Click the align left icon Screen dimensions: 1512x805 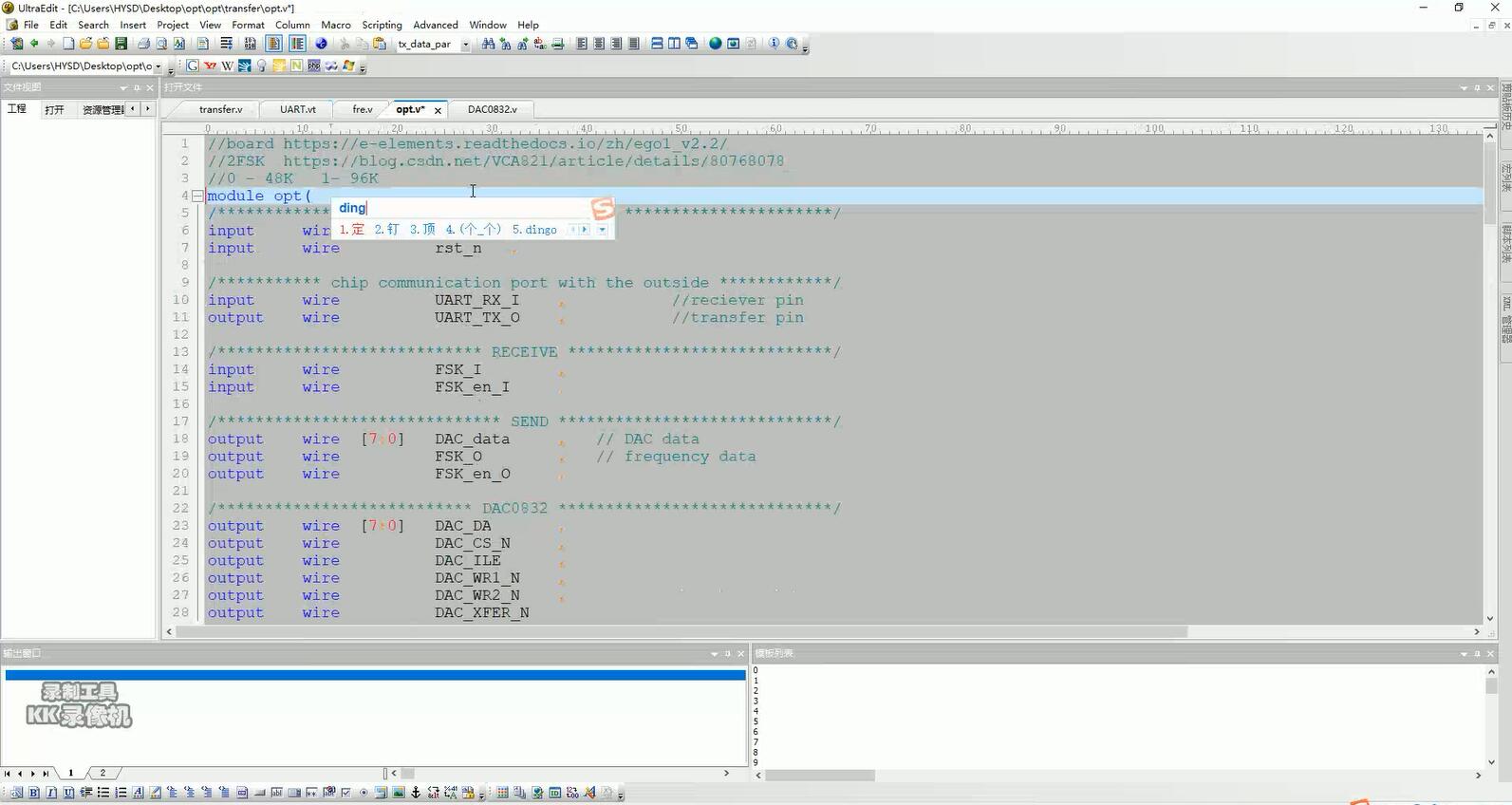582,44
